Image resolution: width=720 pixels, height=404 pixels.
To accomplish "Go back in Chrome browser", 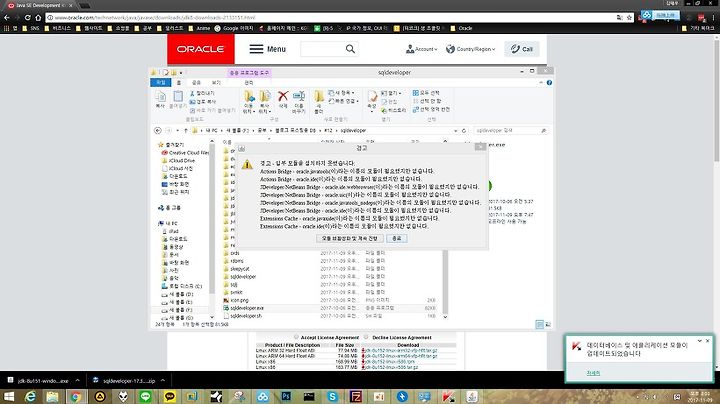I will pos(6,17).
